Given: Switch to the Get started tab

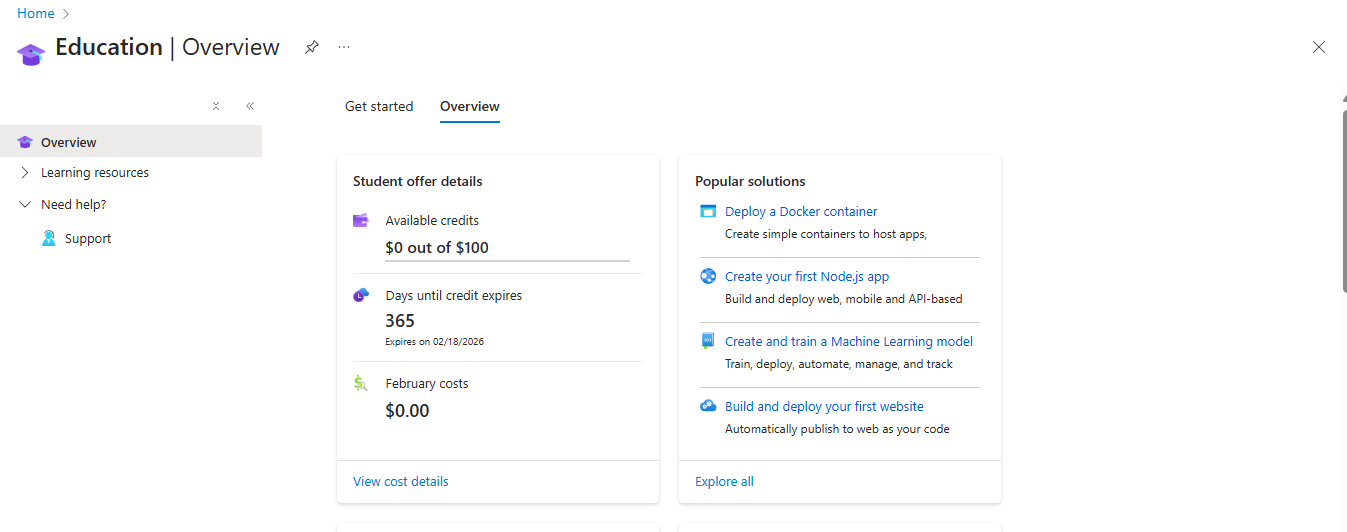Looking at the screenshot, I should point(379,106).
